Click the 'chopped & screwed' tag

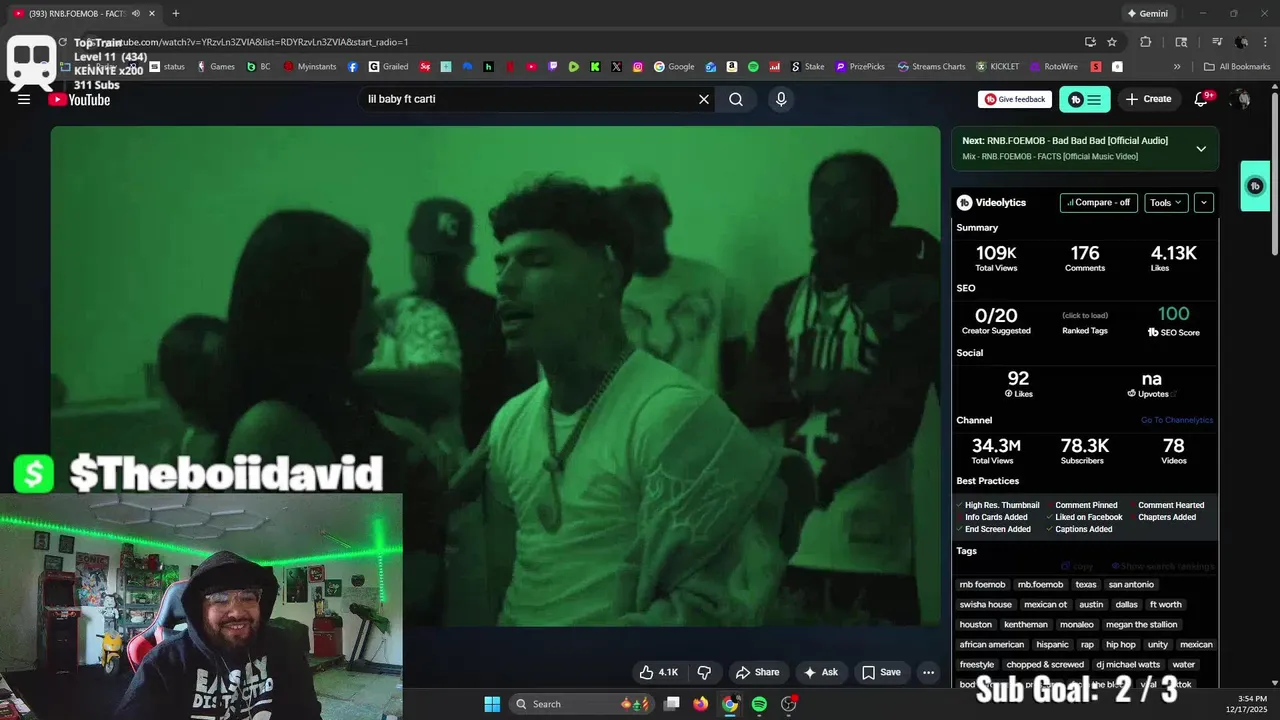tap(1046, 664)
